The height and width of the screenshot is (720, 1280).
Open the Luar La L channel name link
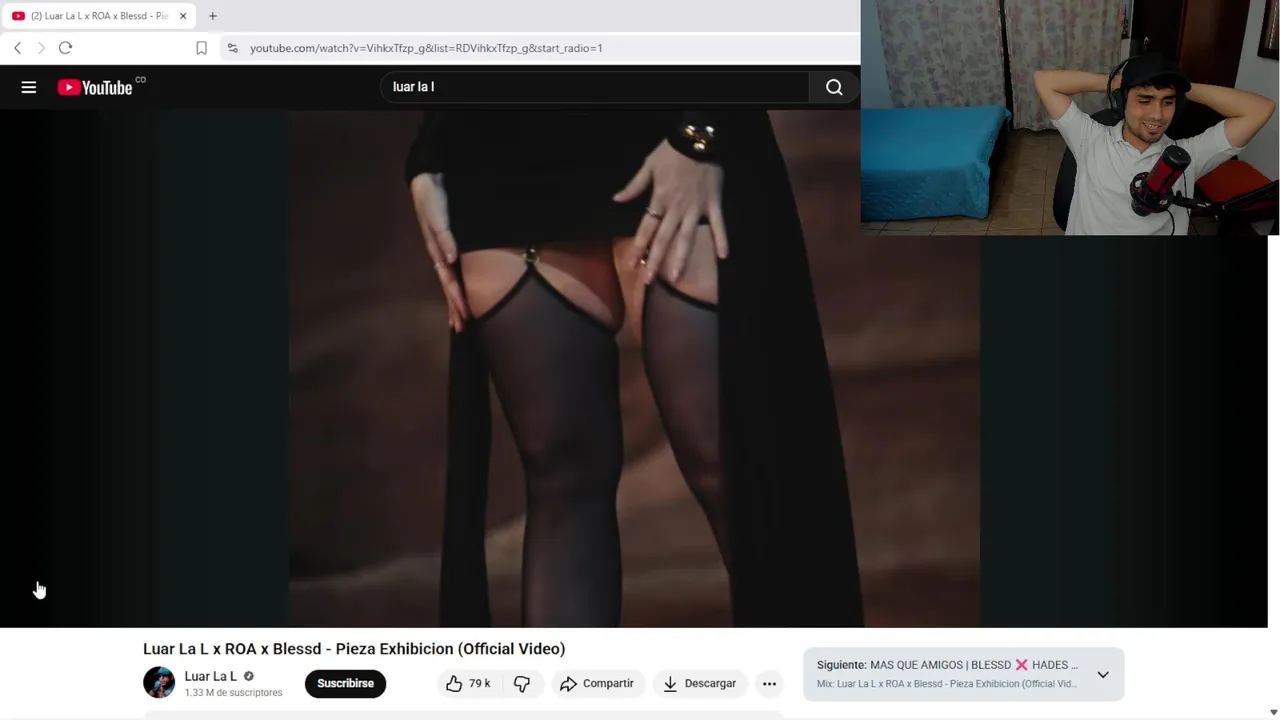pos(210,676)
